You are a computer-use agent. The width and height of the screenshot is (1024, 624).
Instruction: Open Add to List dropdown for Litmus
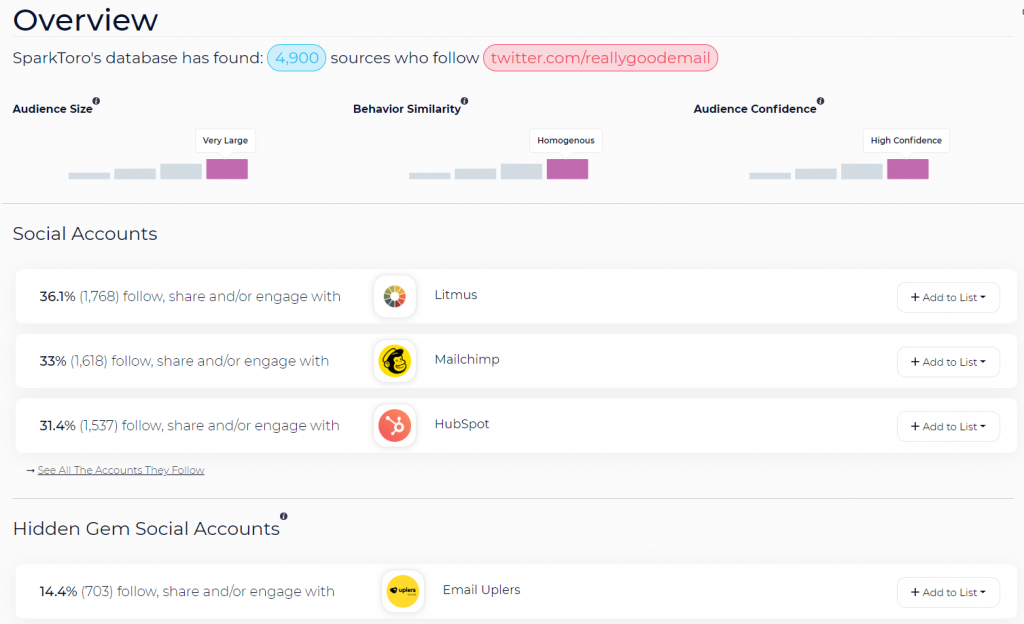pos(948,297)
